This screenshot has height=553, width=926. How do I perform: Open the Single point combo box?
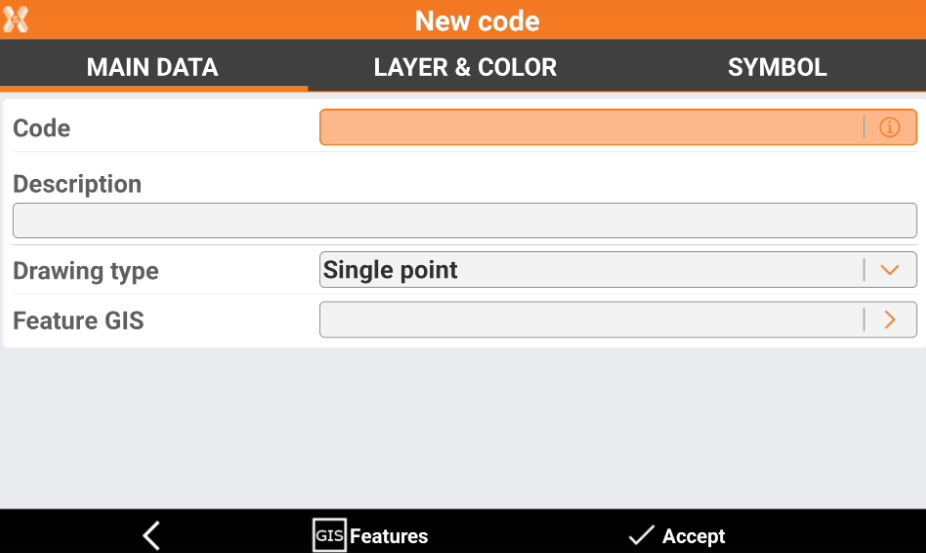click(x=590, y=270)
